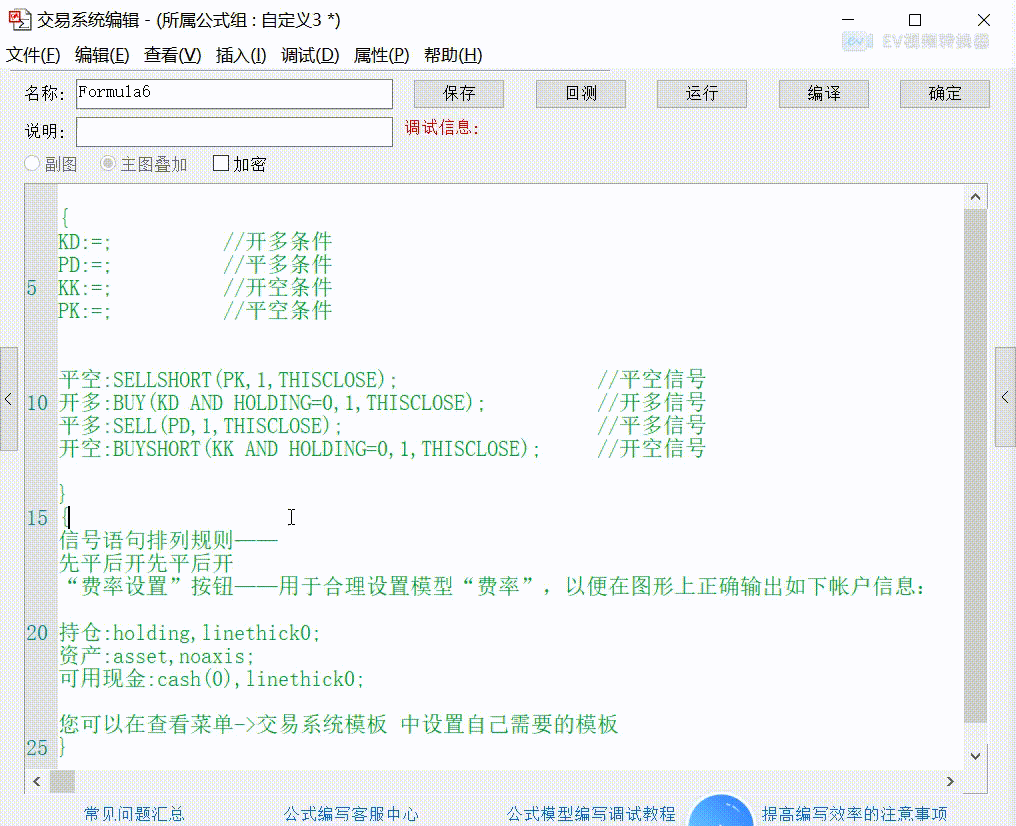Click the 开空:BUYSHORT code line

pyautogui.click(x=382, y=448)
